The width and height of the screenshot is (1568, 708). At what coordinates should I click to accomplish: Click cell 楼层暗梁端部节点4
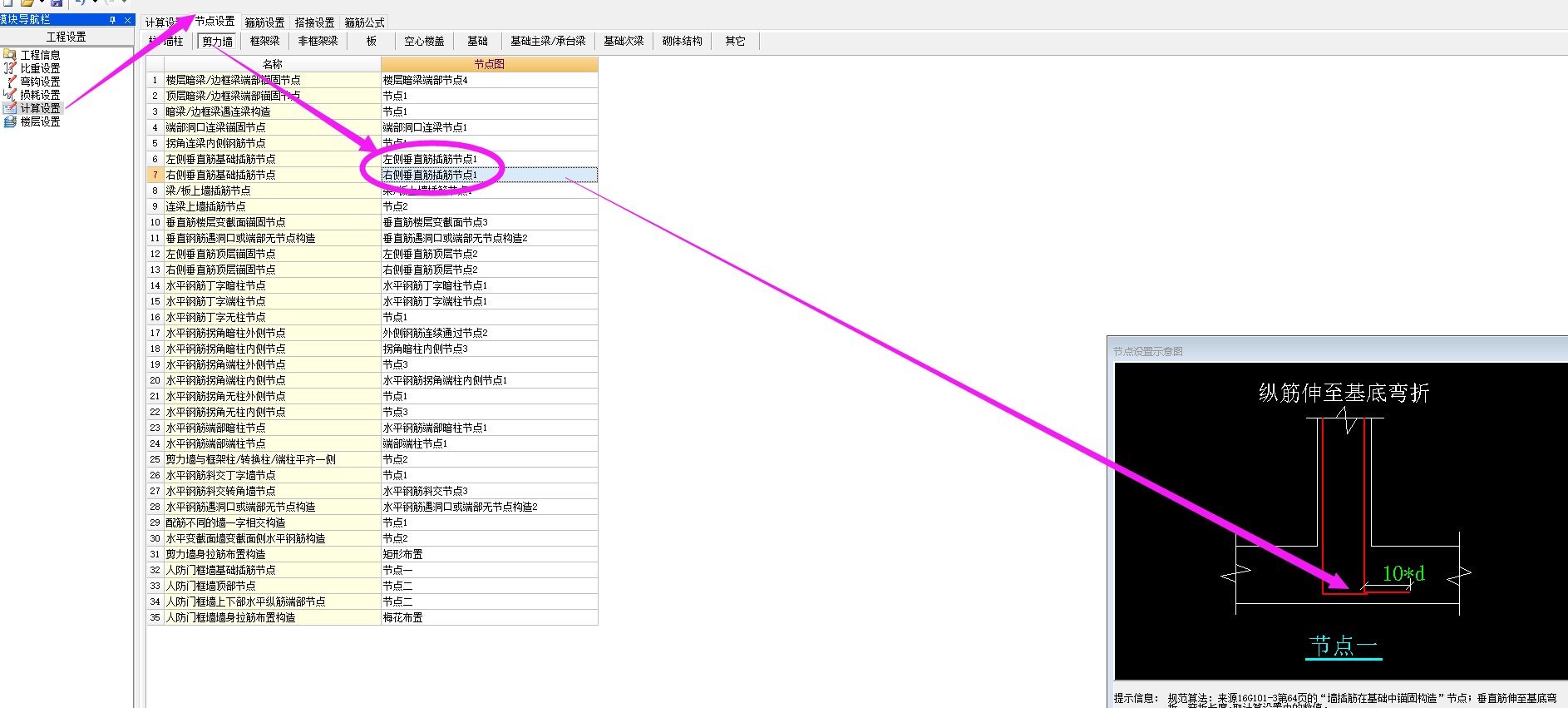point(489,80)
